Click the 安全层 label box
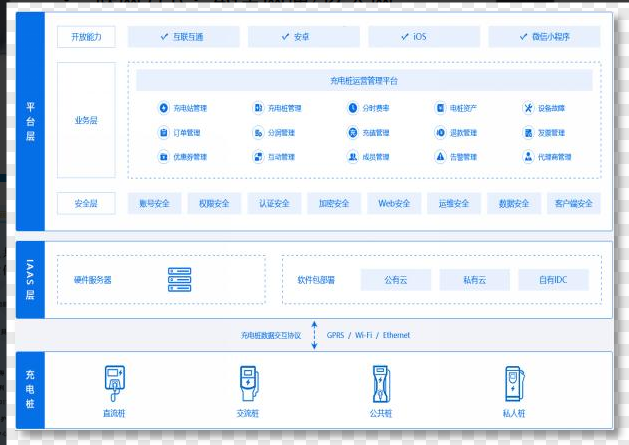 pos(86,203)
